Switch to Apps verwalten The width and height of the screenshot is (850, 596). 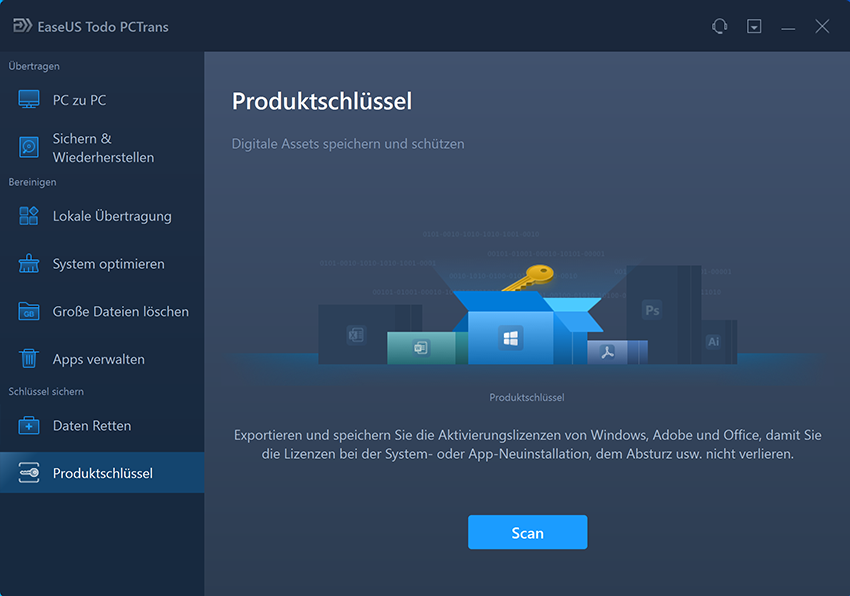pos(98,359)
